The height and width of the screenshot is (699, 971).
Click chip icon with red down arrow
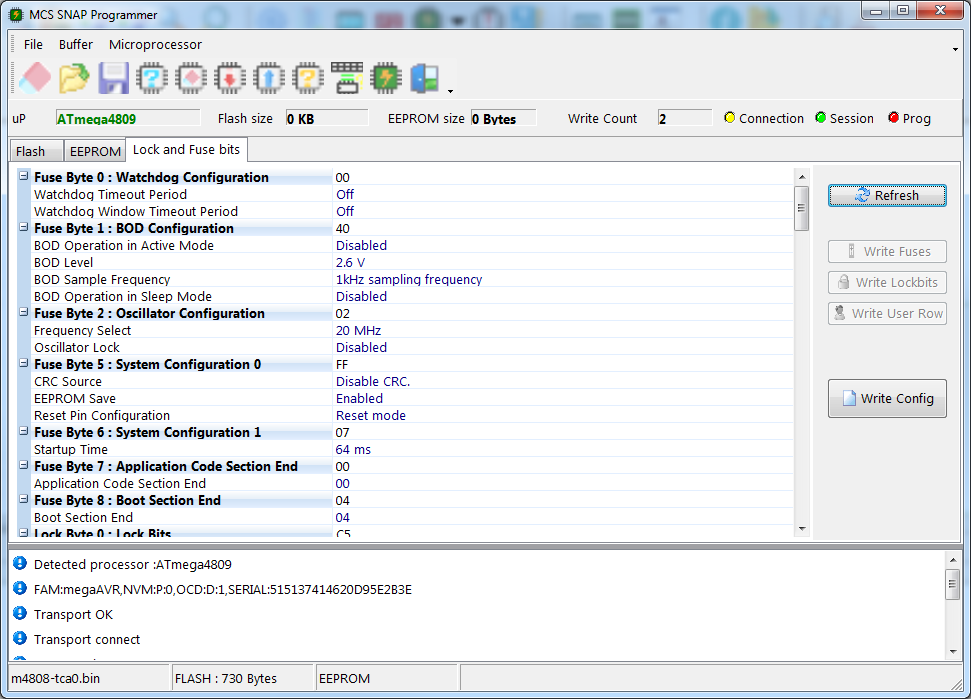[x=230, y=78]
